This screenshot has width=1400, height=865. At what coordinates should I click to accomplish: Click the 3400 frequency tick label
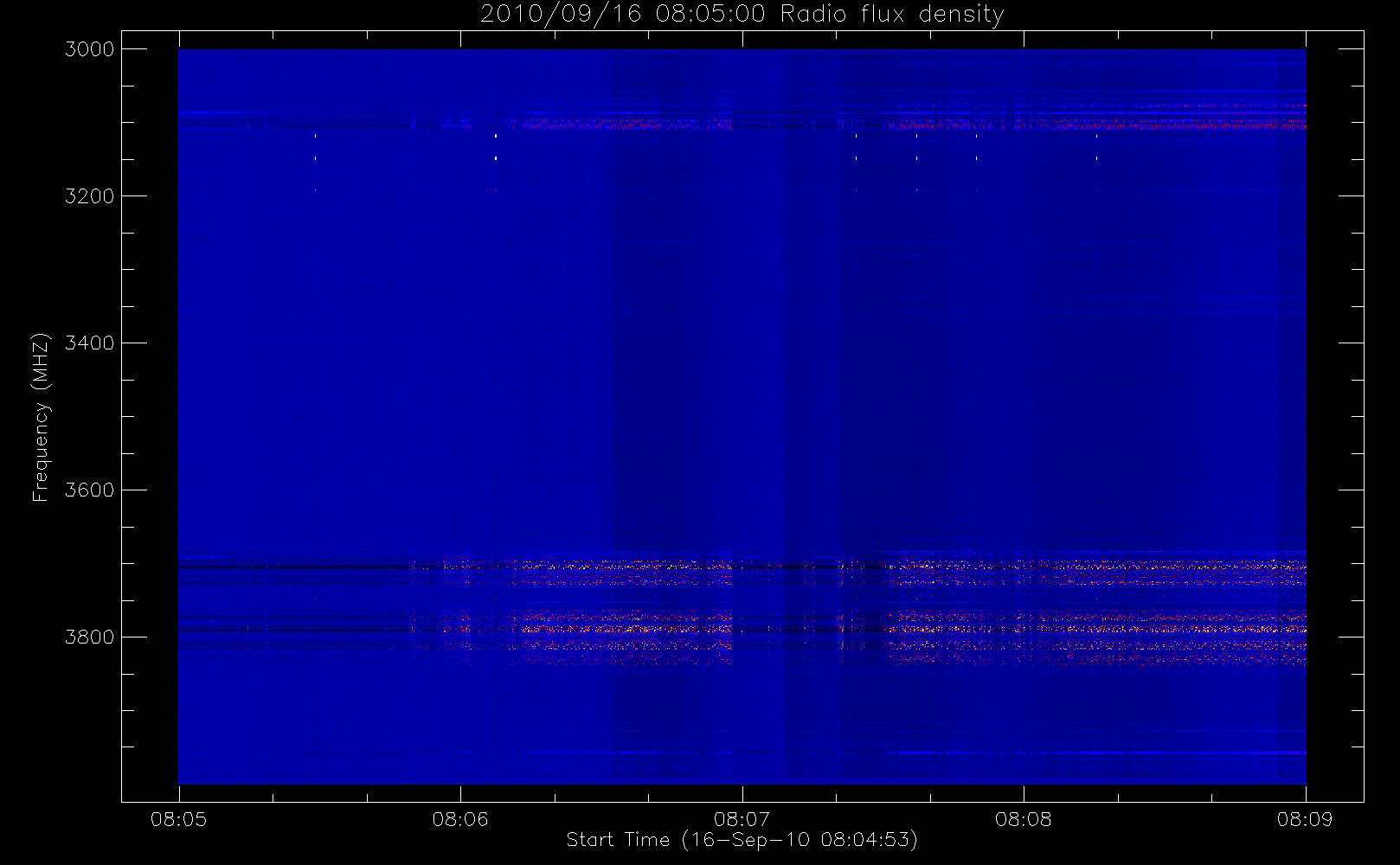pyautogui.click(x=90, y=343)
